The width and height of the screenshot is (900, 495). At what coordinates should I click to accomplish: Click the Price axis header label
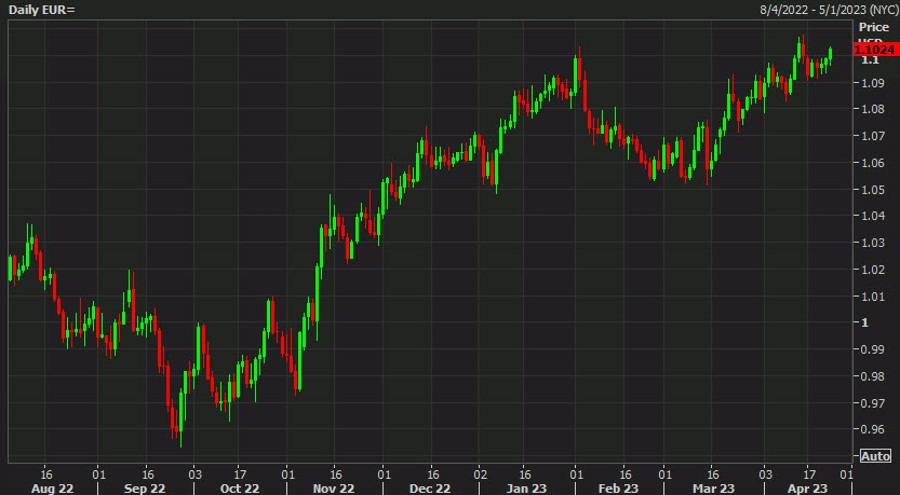(873, 27)
